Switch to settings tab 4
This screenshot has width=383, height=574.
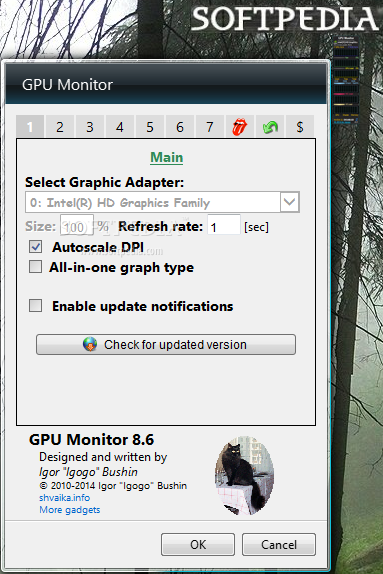click(120, 127)
